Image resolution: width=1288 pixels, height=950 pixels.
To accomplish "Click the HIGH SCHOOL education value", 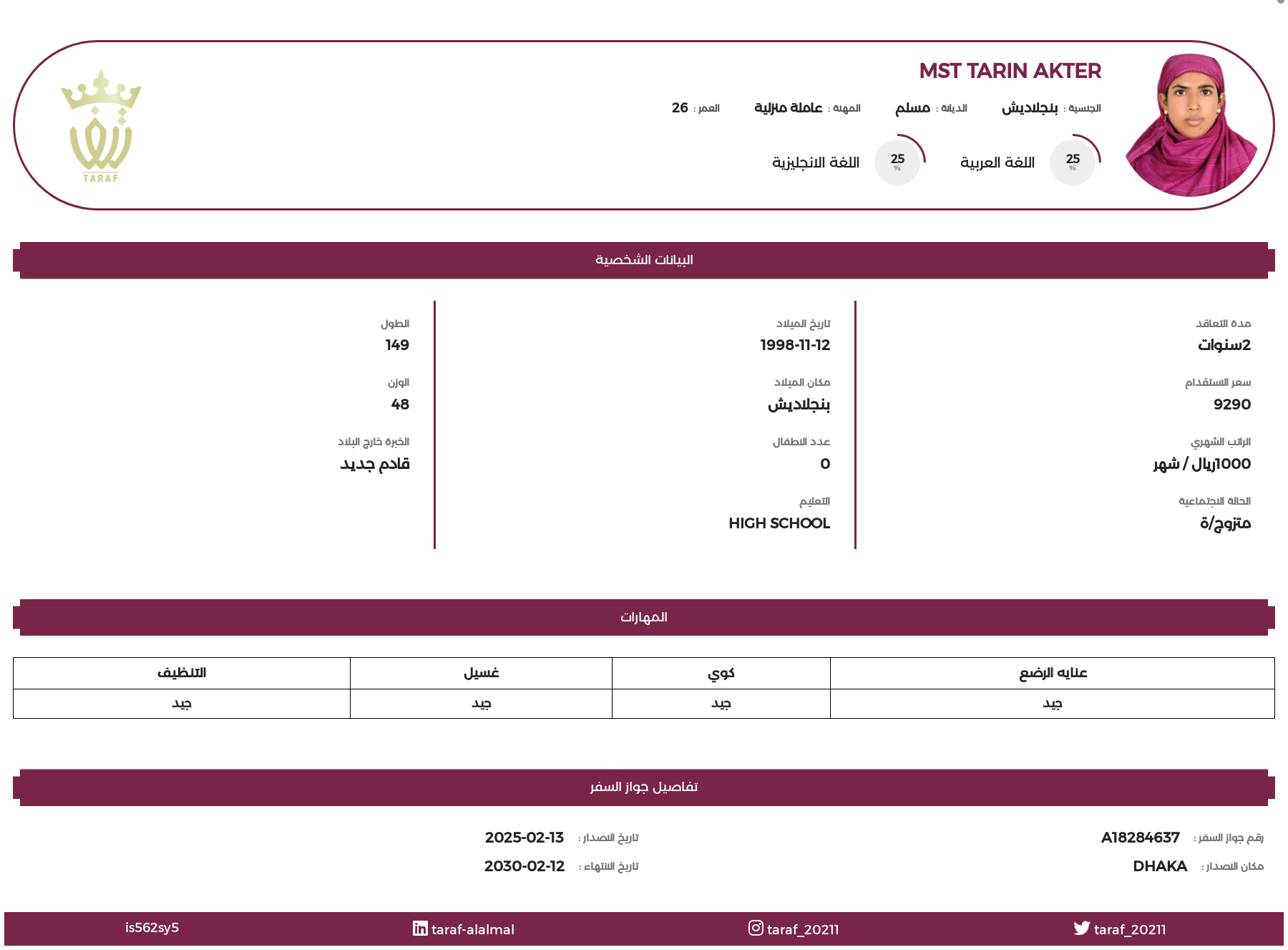I will pos(779,523).
